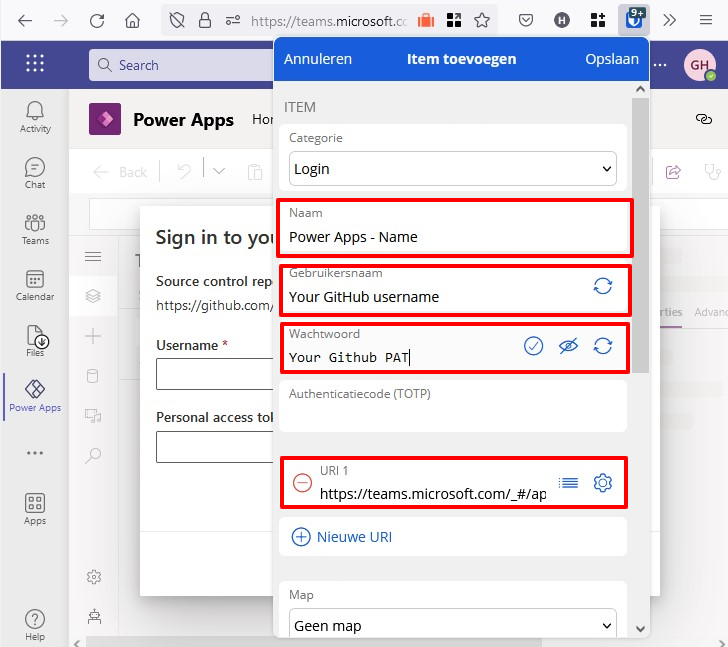Screen dimensions: 728x647
Task: Bookmark page with the star icon
Action: 482,20
